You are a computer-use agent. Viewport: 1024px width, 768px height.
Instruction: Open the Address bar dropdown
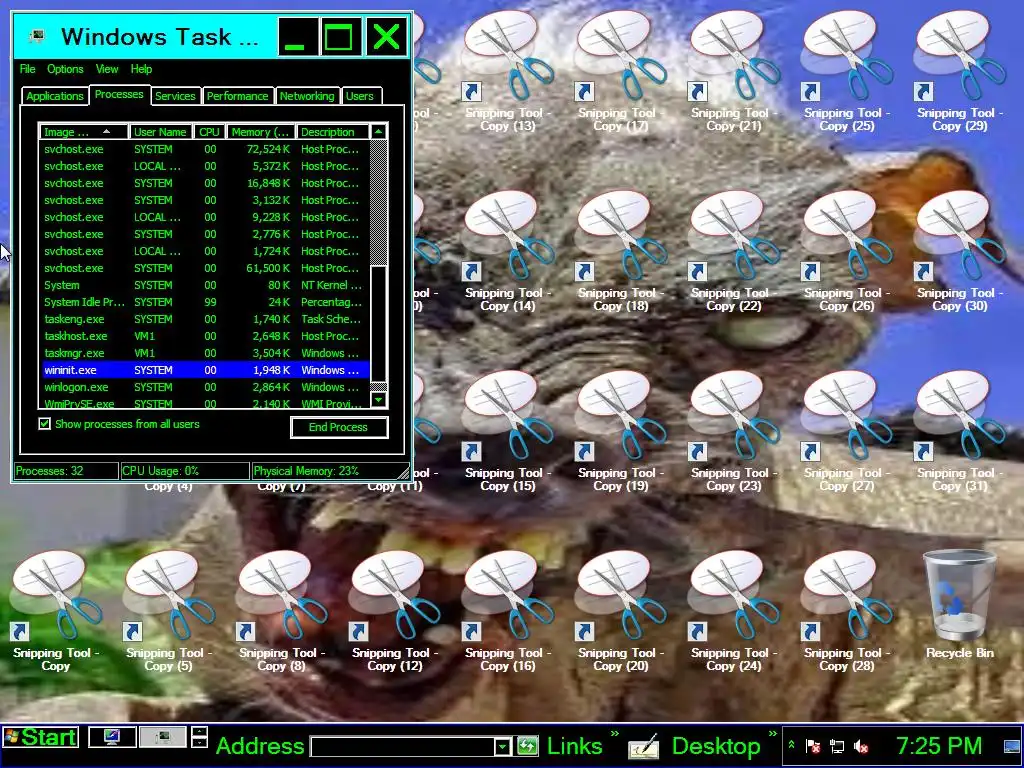point(502,746)
